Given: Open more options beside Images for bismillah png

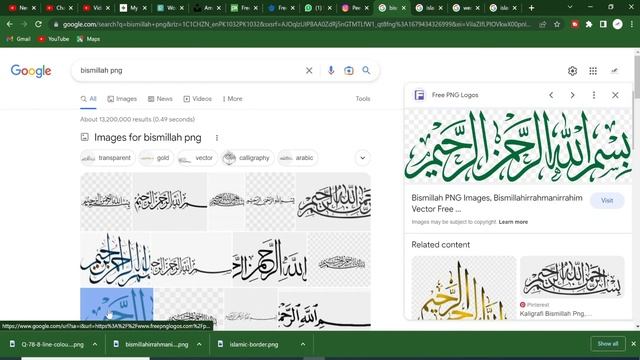Looking at the screenshot, I should pyautogui.click(x=217, y=138).
